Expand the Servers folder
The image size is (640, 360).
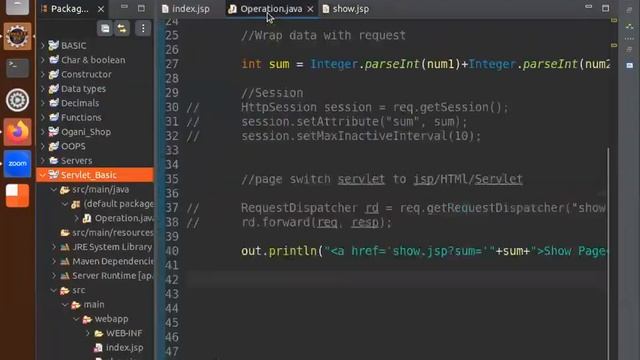[x=43, y=160]
